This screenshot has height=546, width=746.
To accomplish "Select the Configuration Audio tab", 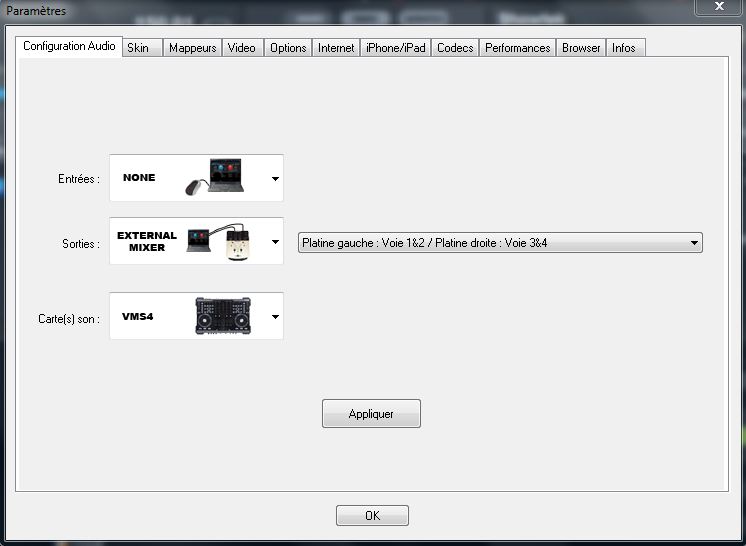I will (69, 46).
